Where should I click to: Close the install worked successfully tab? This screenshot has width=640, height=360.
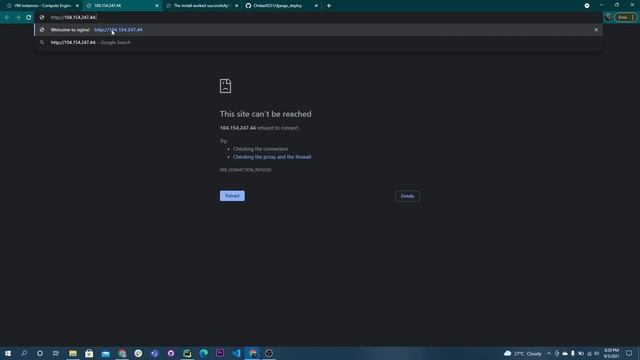coord(236,6)
